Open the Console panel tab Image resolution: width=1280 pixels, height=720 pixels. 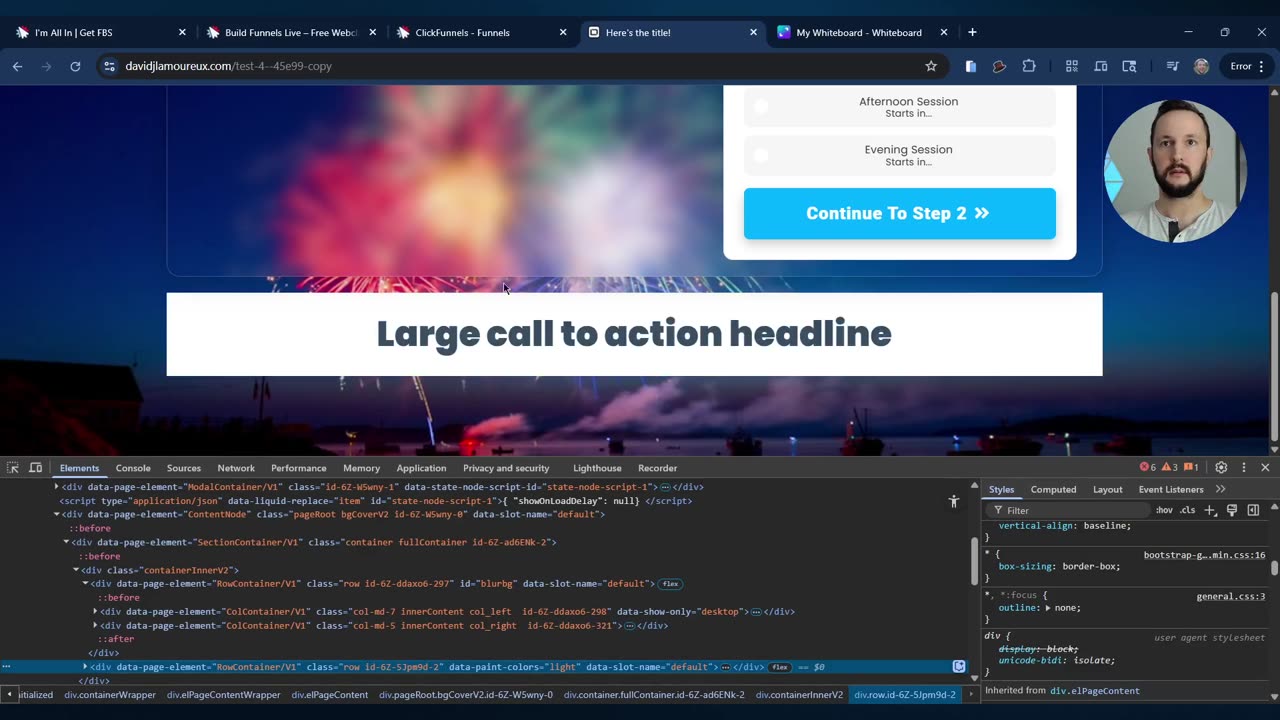(x=133, y=468)
